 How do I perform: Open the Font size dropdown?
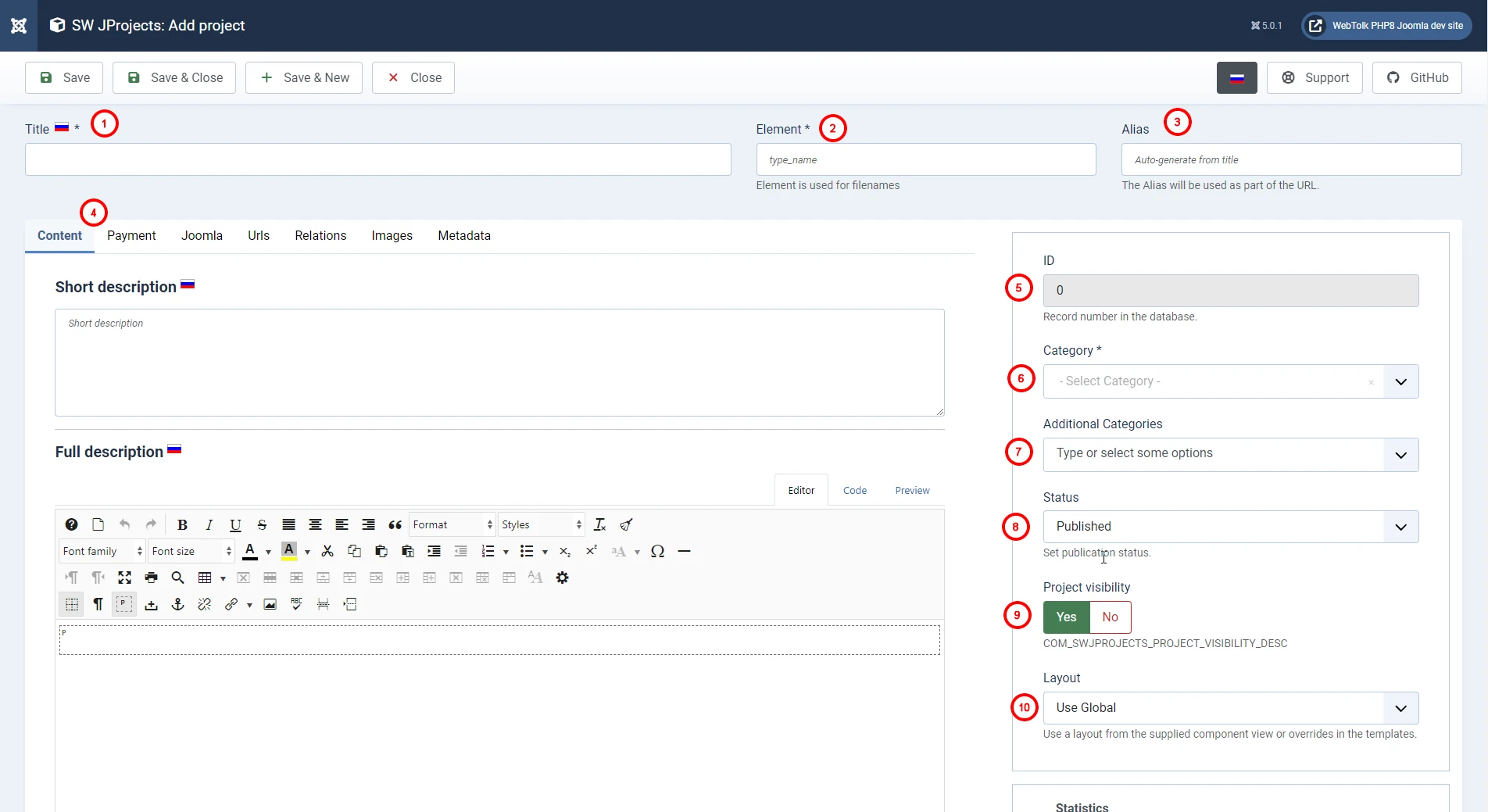[191, 551]
